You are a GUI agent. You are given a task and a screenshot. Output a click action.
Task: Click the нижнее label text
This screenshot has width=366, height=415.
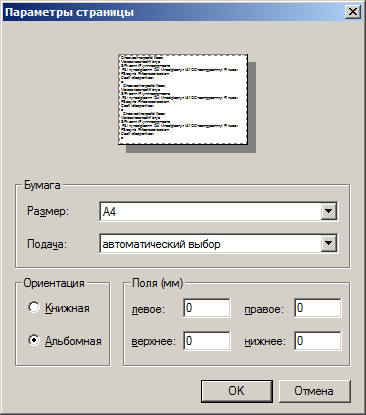tap(265, 342)
